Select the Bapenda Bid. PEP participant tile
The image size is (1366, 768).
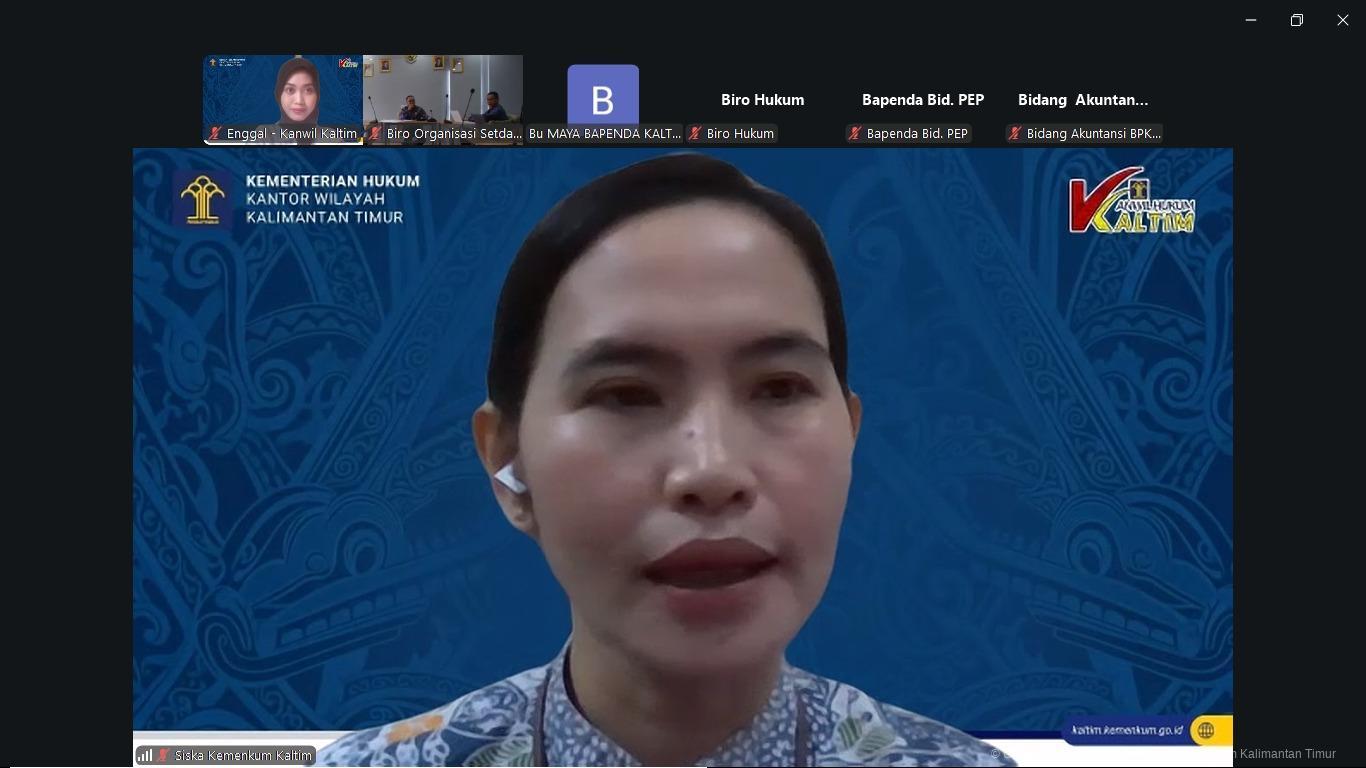click(923, 100)
